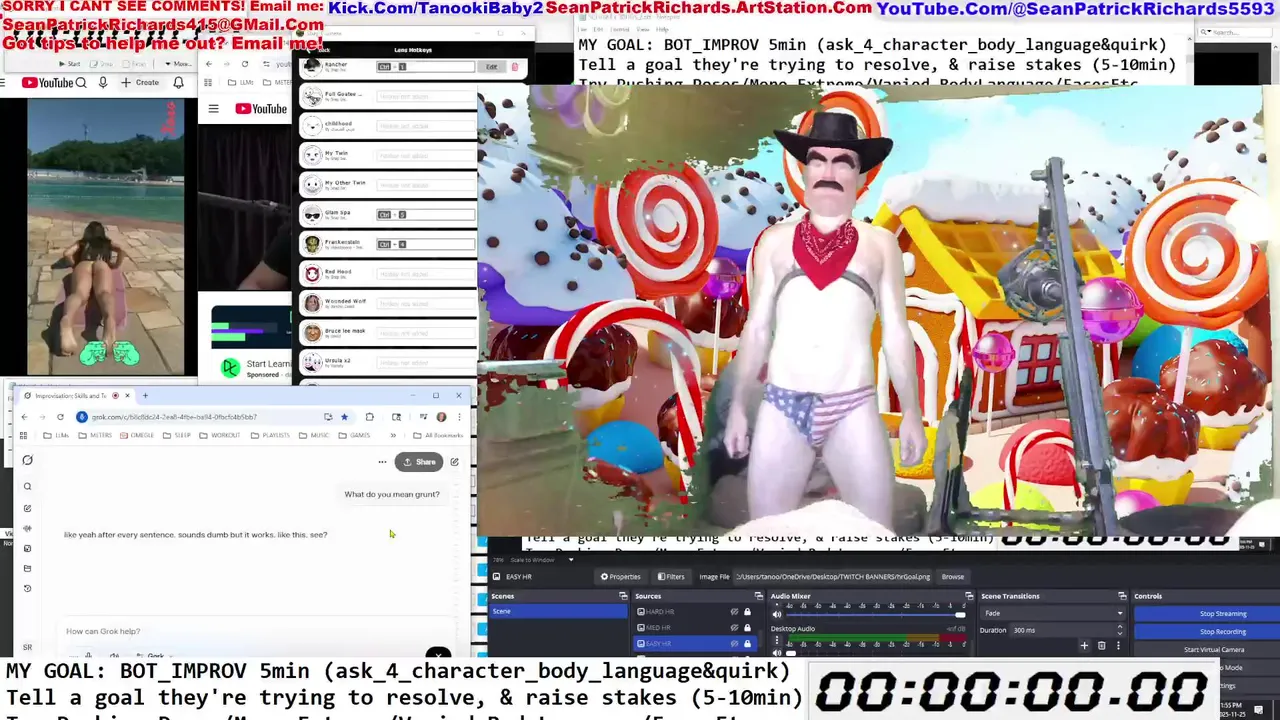Open the PLAYLISTS bookmarks folder
1280x720 pixels.
(x=270, y=435)
